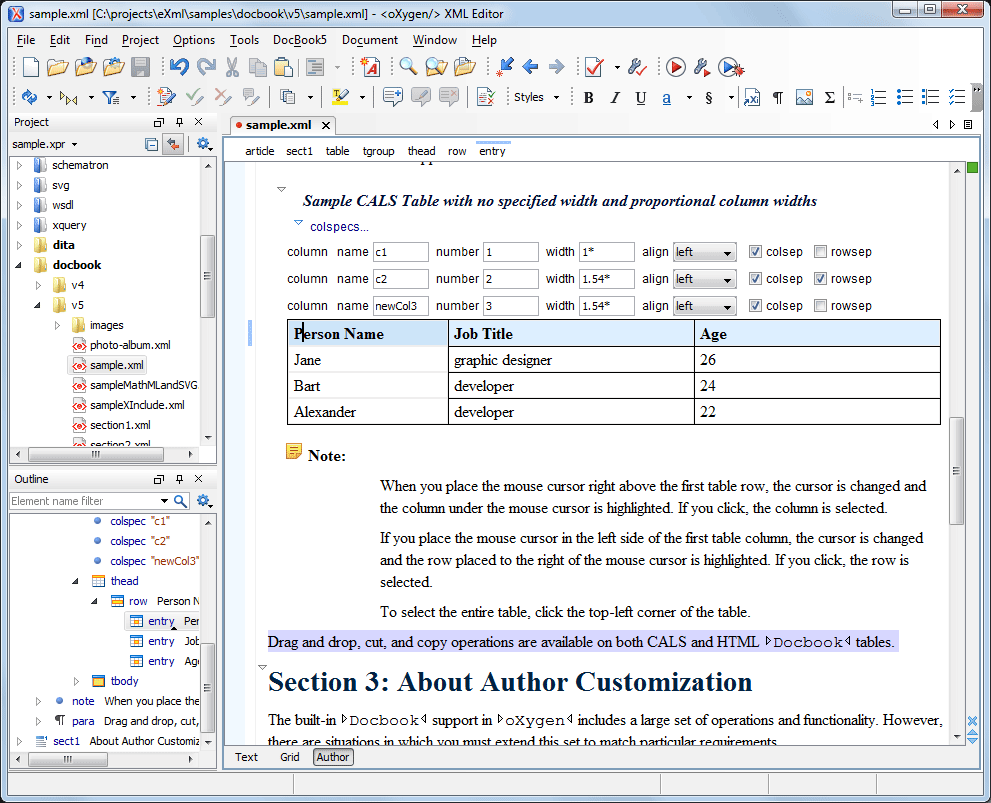Apply Underline formatting

[640, 97]
